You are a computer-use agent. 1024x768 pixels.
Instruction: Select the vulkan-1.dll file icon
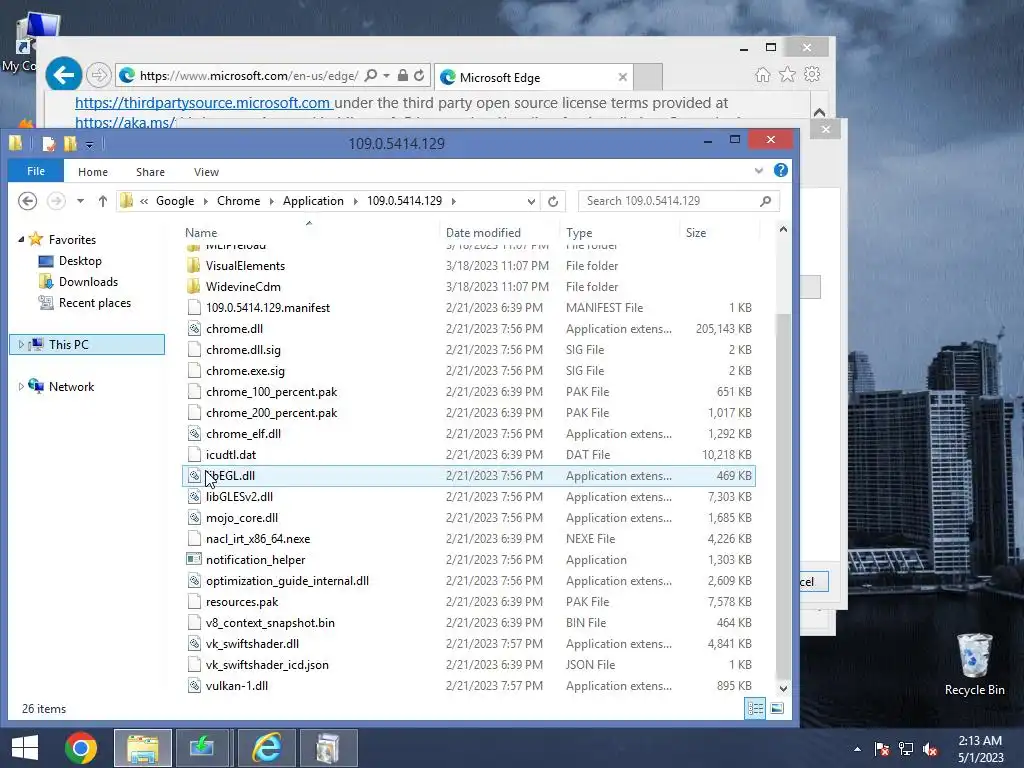coord(194,686)
